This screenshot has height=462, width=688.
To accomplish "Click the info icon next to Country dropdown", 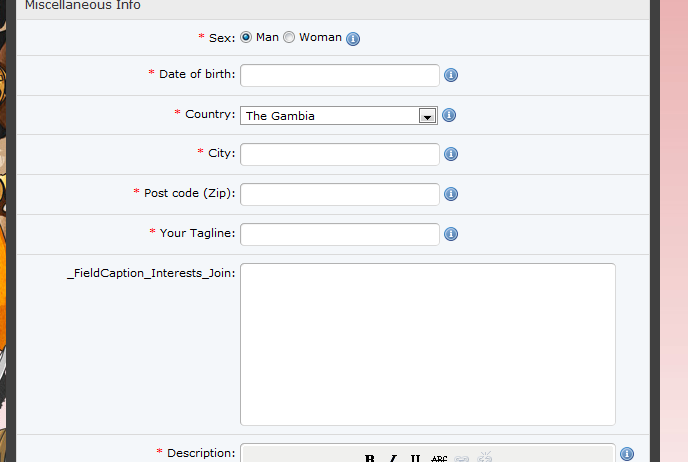I will [x=449, y=115].
